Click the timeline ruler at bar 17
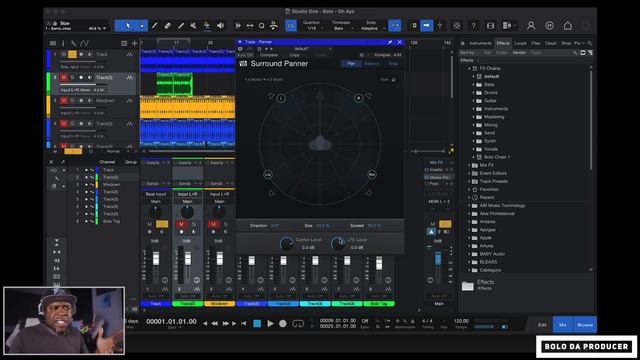This screenshot has width=640, height=360. pos(176,42)
